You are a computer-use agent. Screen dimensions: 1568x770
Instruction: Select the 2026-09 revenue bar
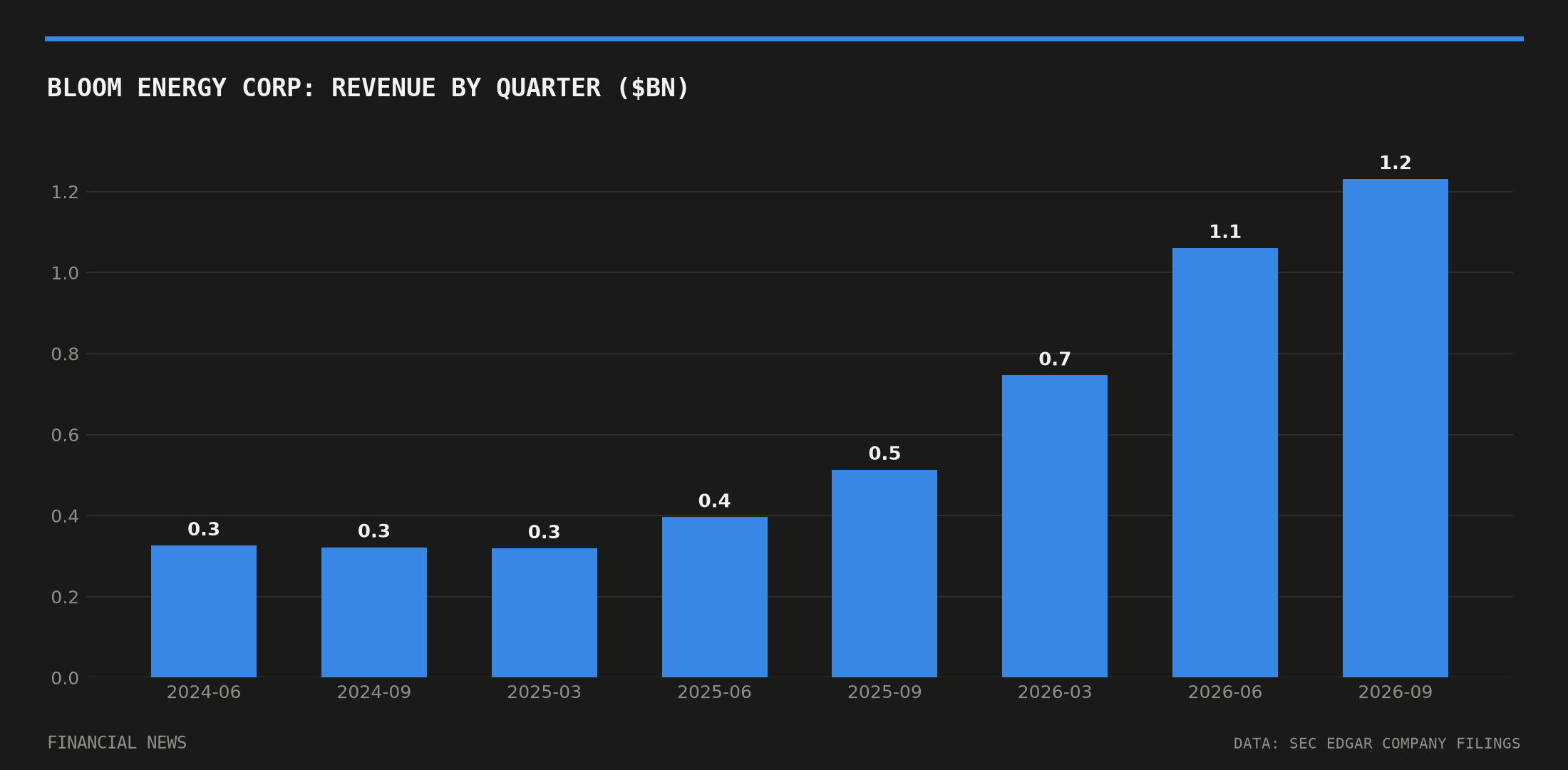tap(1396, 428)
